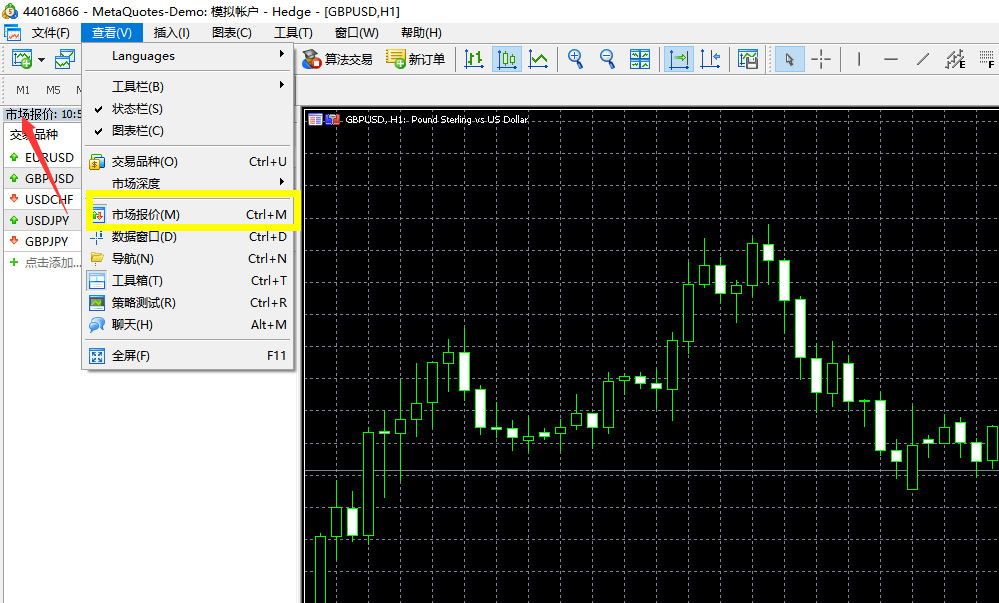Select USDCHF row in market watch

tap(49, 199)
